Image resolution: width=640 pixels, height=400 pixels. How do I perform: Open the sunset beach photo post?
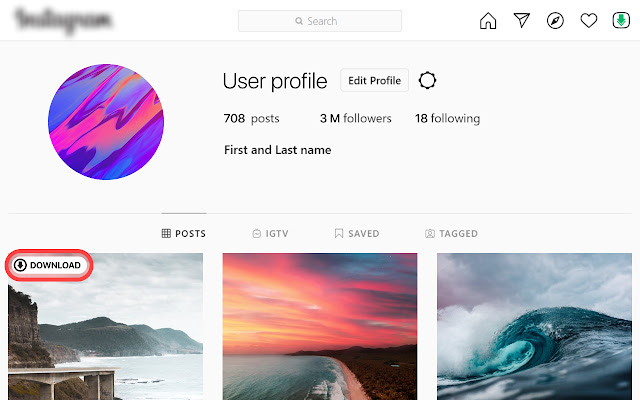pos(320,327)
